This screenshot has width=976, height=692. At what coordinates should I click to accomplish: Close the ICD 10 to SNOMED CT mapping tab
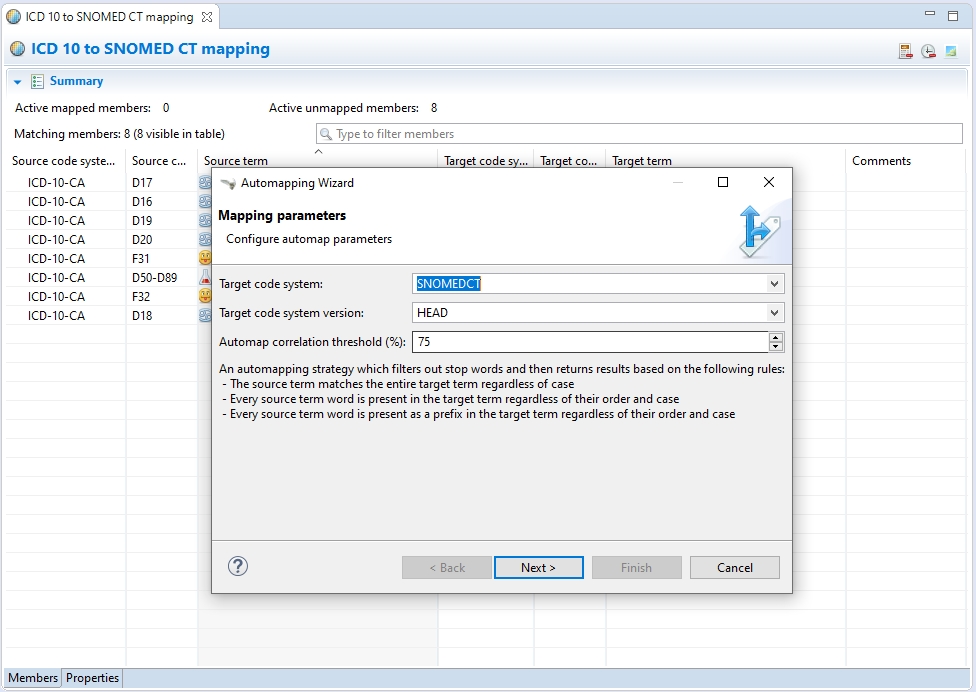coord(207,17)
